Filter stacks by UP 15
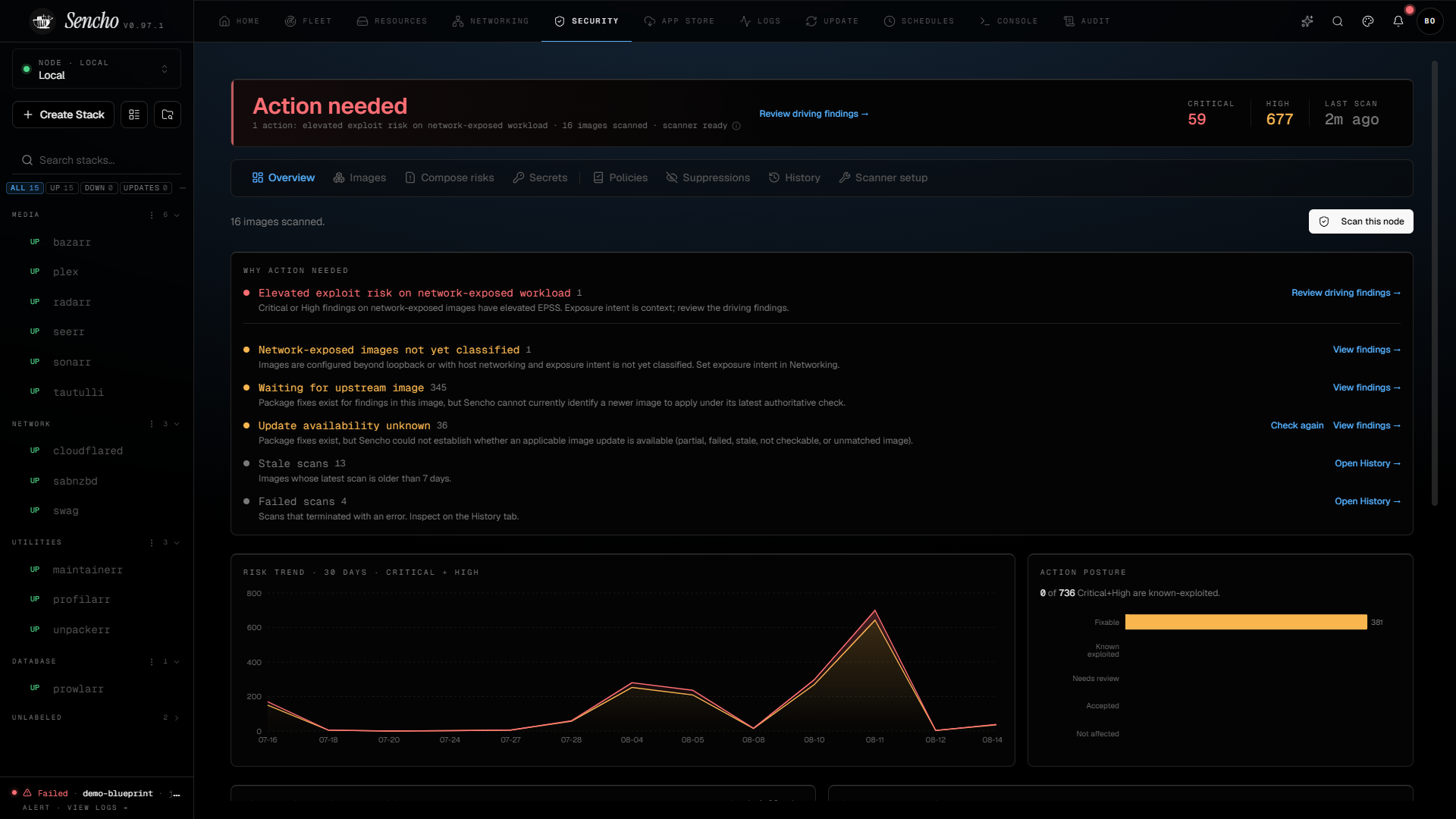The height and width of the screenshot is (819, 1456). [x=62, y=188]
